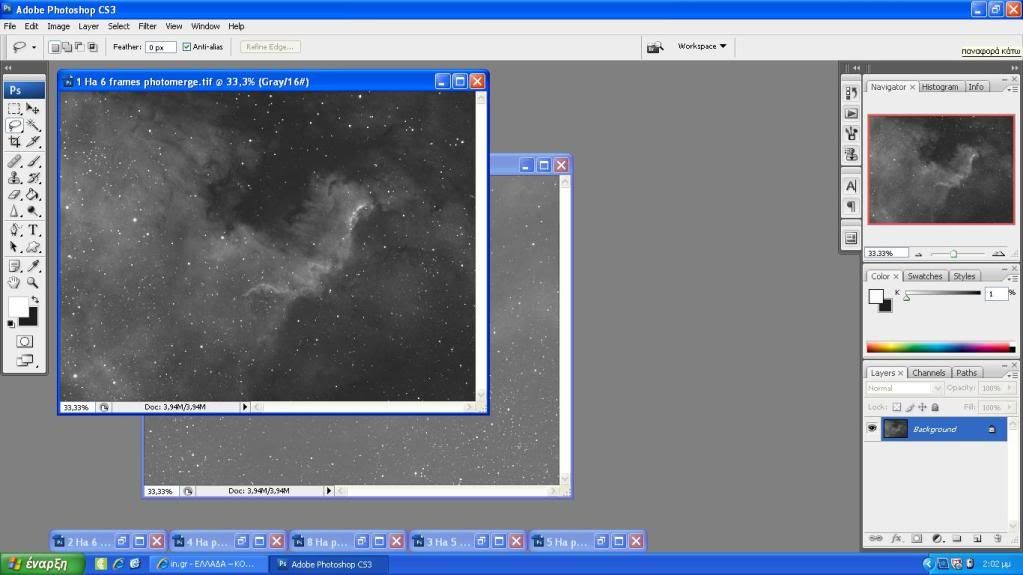Select the Clone Stamp tool
The width and height of the screenshot is (1023, 575).
pyautogui.click(x=15, y=178)
